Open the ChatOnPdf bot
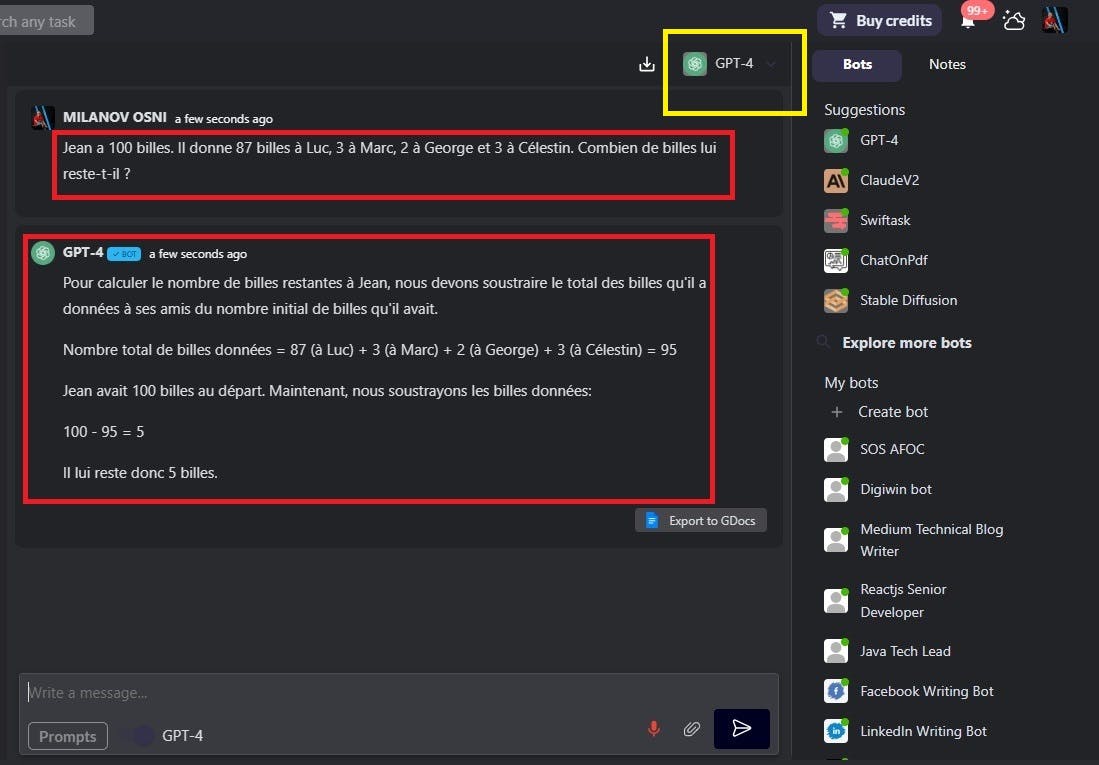 tap(875, 260)
